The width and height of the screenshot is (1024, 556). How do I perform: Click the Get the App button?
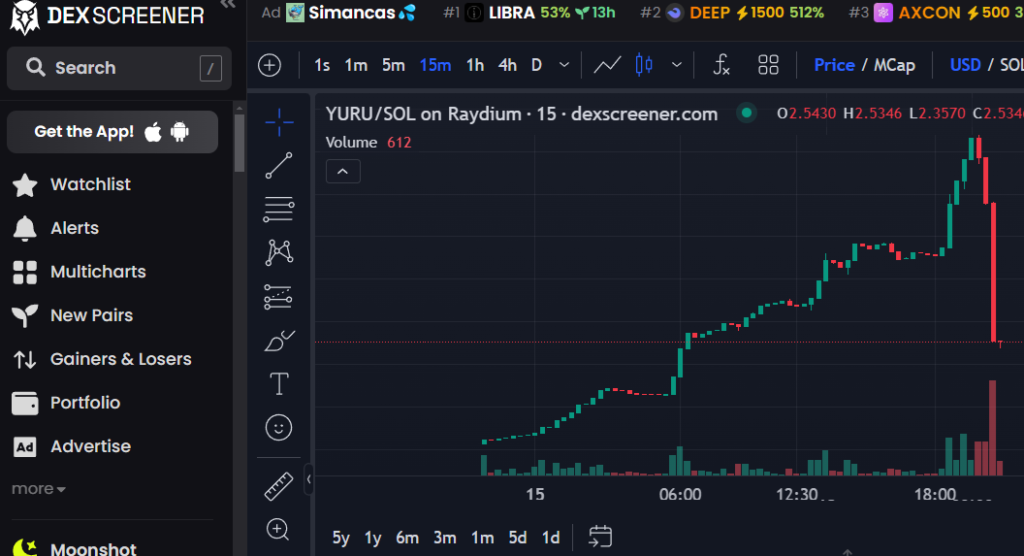pos(112,132)
